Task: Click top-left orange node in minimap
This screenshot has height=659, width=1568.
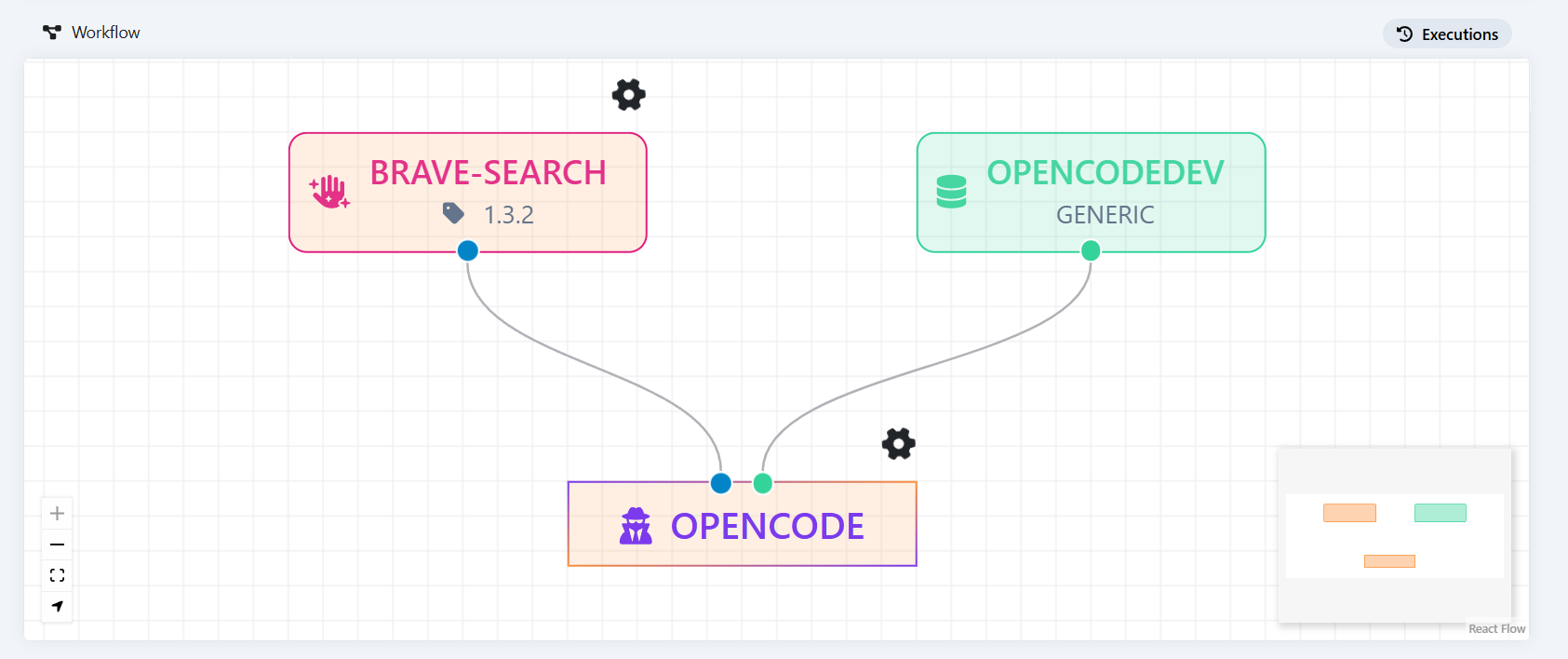Action: [x=1349, y=513]
